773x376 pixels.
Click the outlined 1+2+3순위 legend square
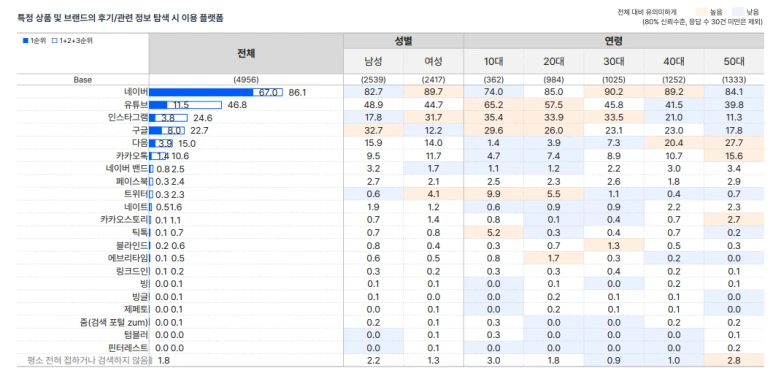point(54,41)
